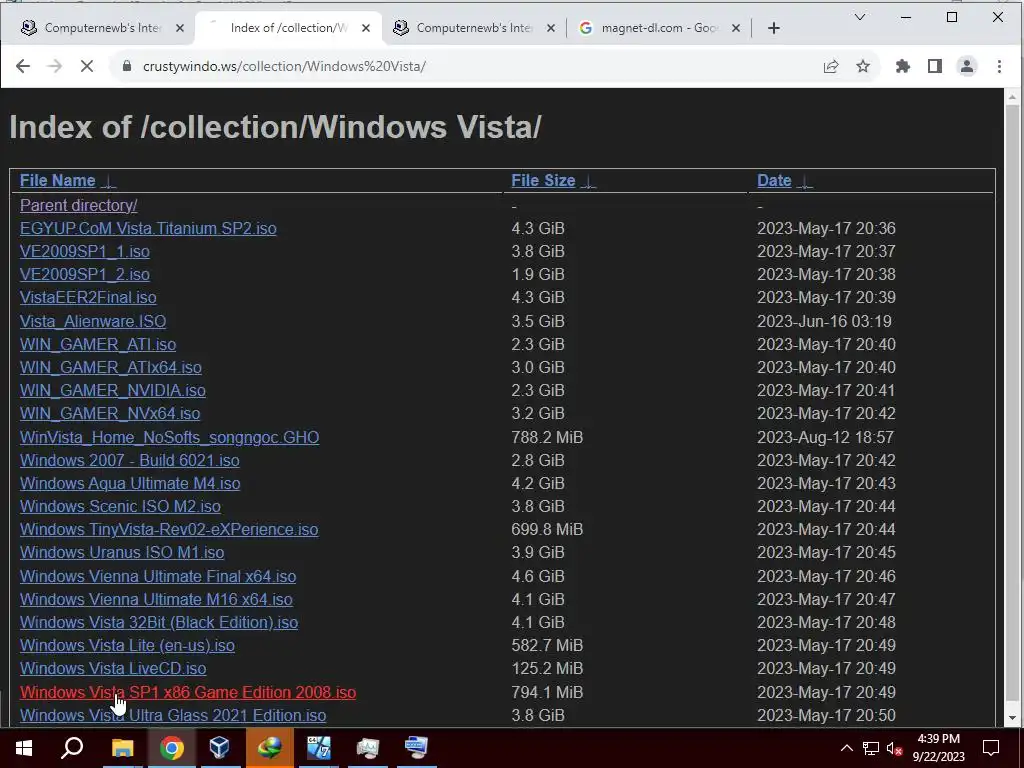Toggle Chrome side panel icon
Image resolution: width=1024 pixels, height=768 pixels.
[935, 66]
